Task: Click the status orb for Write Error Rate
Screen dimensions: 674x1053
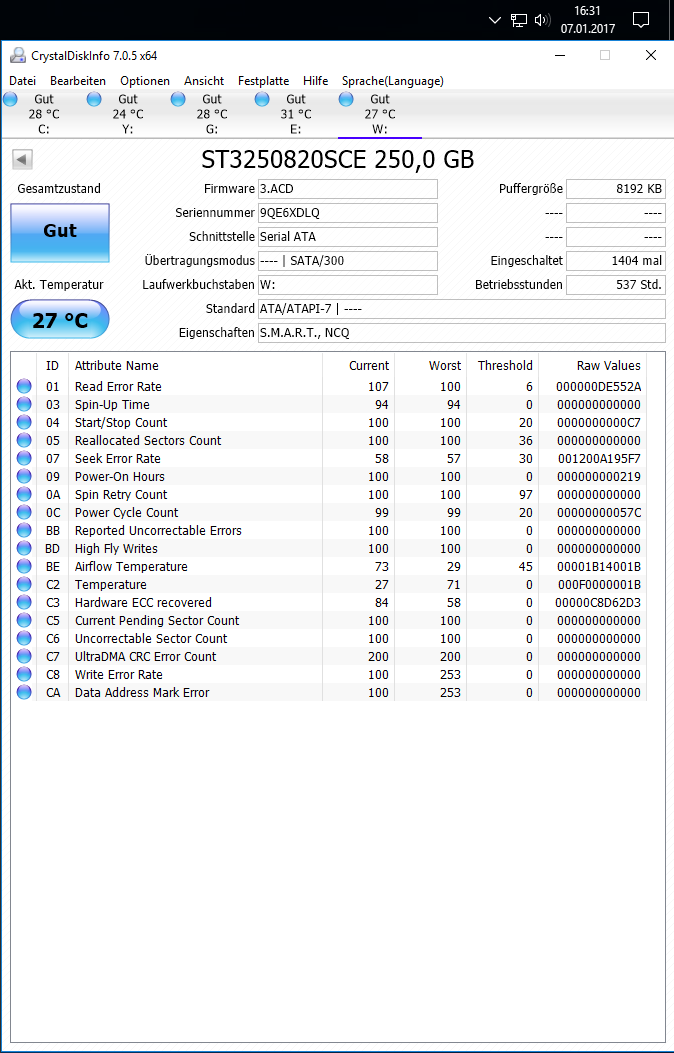Action: pos(24,674)
